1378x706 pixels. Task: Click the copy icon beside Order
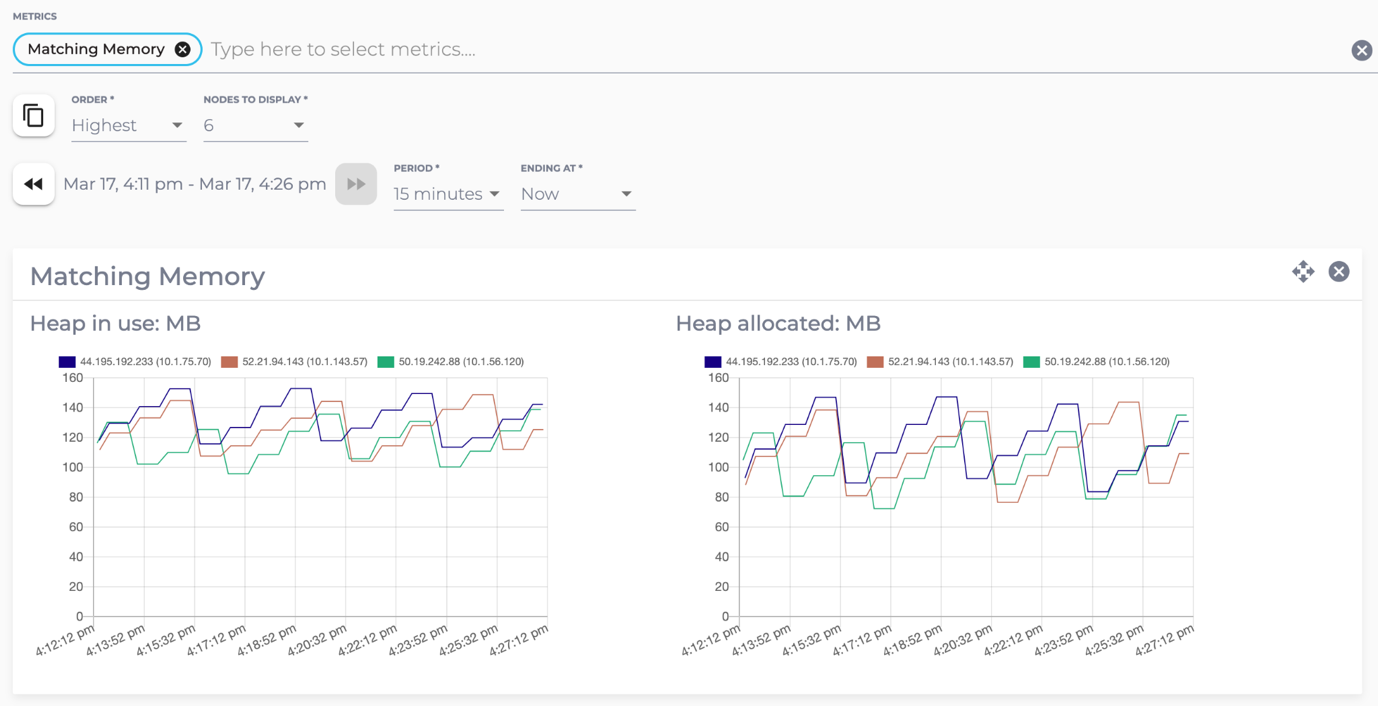pos(33,116)
